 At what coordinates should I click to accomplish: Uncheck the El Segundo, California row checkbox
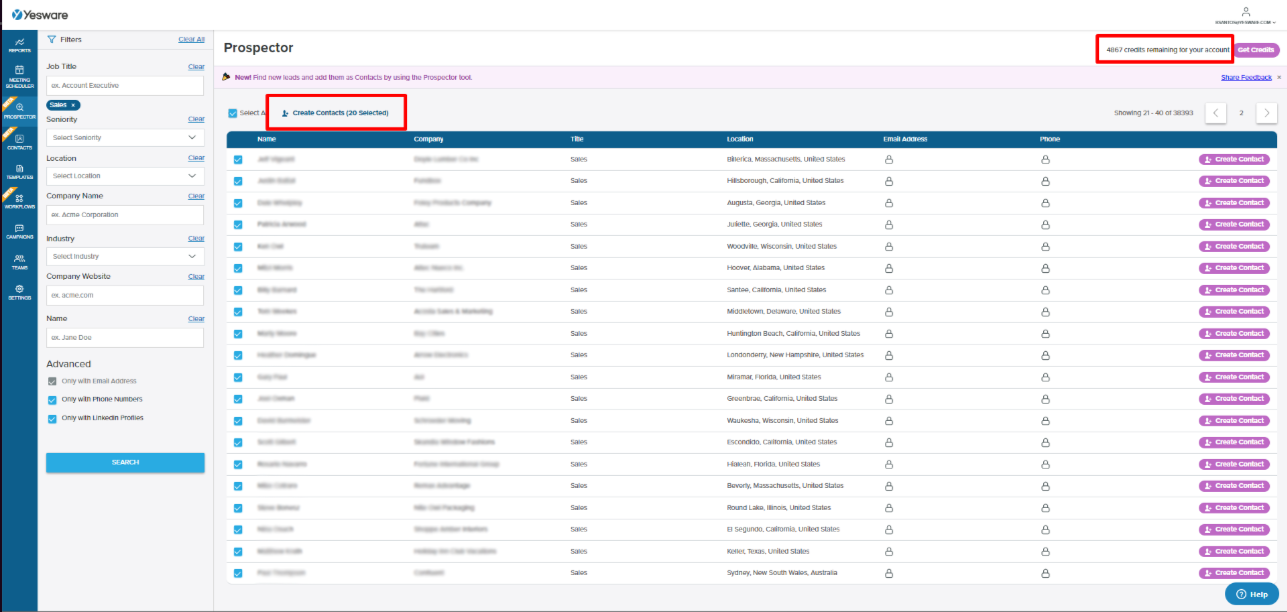[x=238, y=529]
